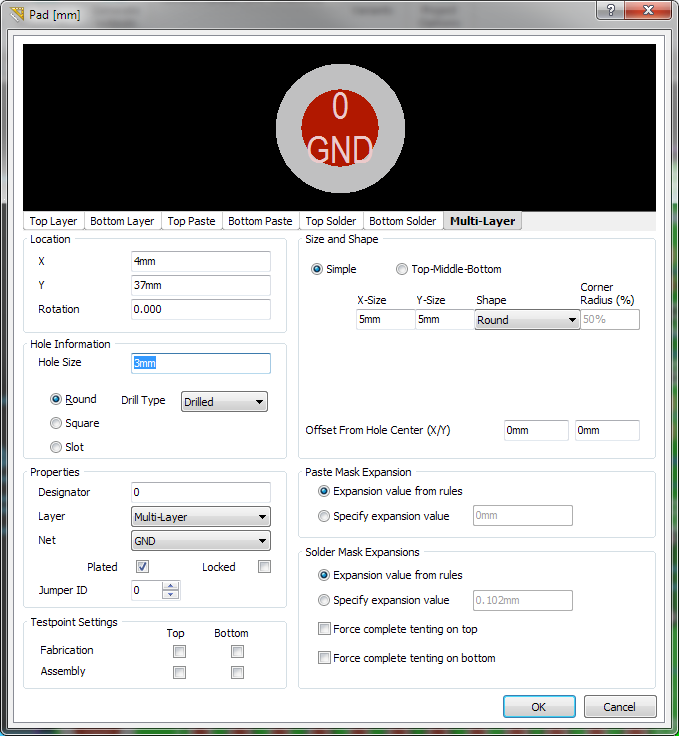Click the help question mark button

click(x=607, y=10)
